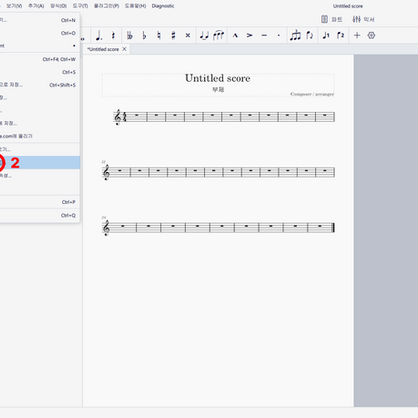
Task: Choose the save-as entry with shortcut Ctrl+Shift+S
Action: [x=40, y=85]
